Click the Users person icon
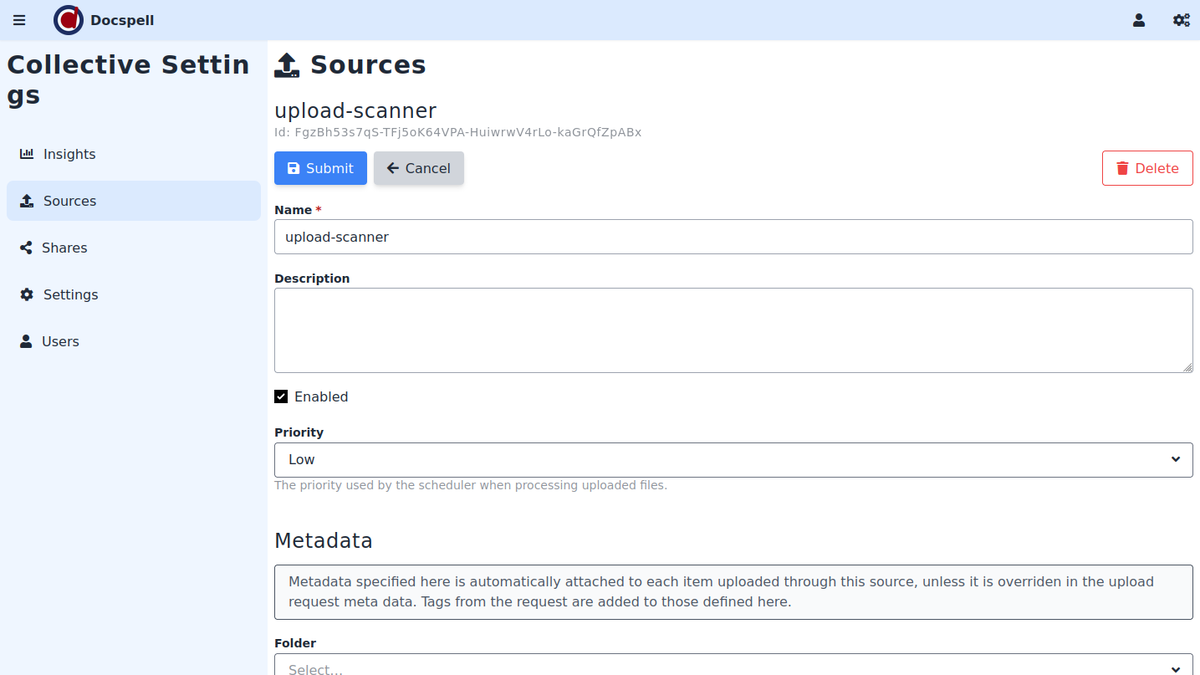1200x675 pixels. point(26,342)
